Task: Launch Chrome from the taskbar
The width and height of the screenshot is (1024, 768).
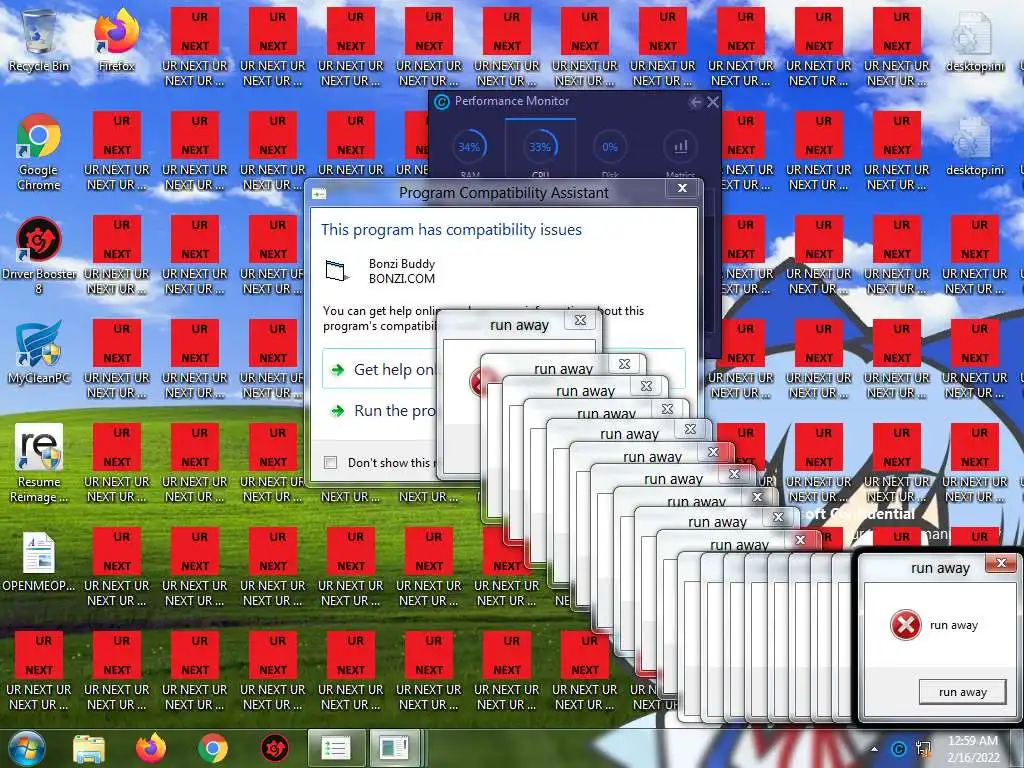Action: point(213,748)
